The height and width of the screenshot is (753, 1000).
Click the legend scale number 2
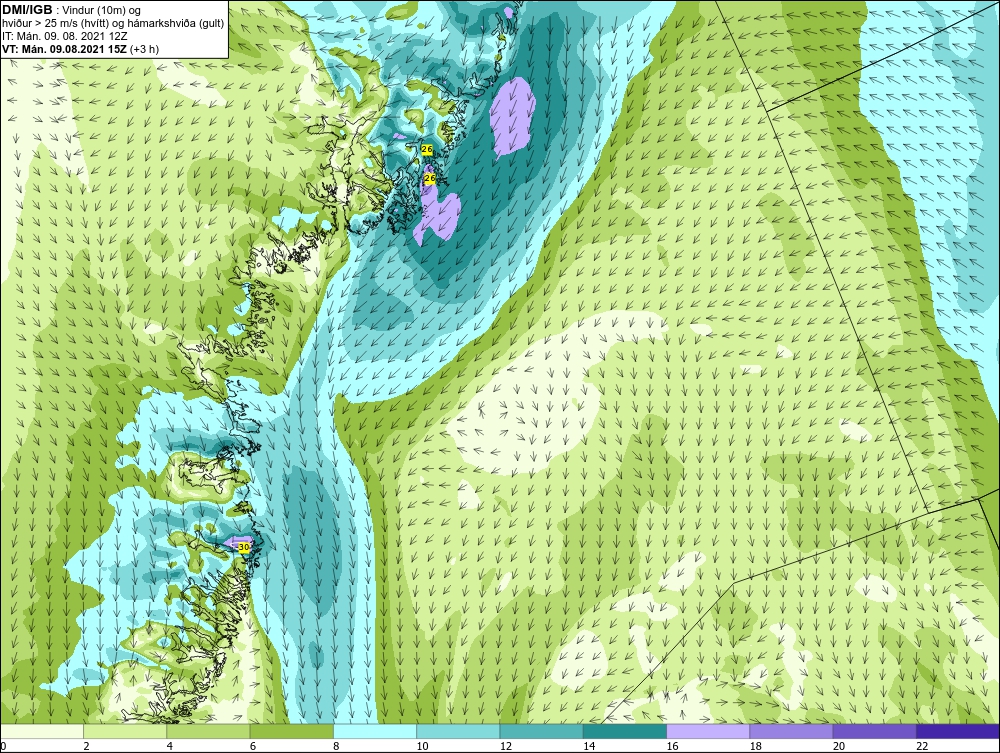point(86,746)
